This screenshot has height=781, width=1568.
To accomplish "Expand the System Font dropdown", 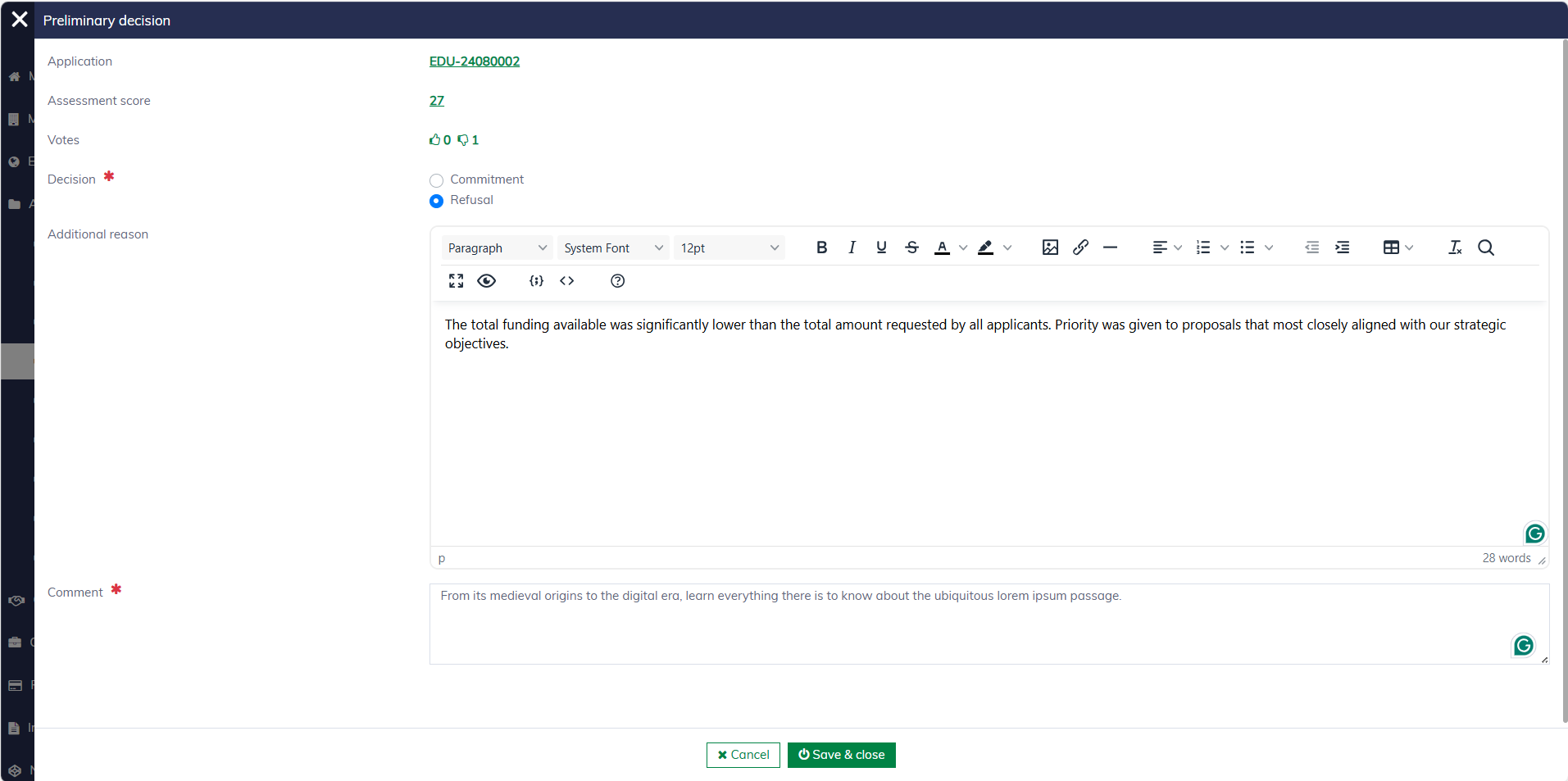I will pos(613,247).
